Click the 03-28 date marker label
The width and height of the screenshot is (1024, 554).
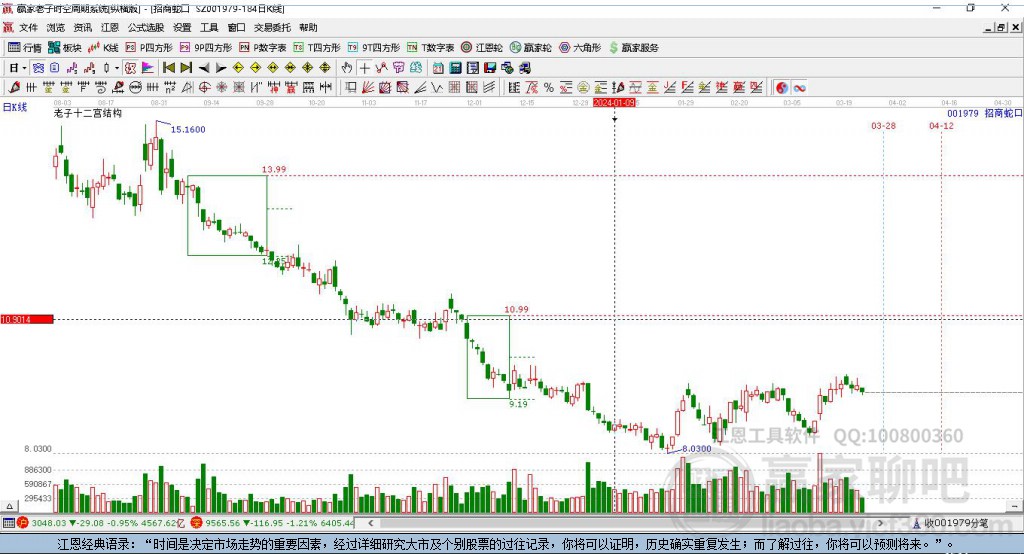pos(883,125)
